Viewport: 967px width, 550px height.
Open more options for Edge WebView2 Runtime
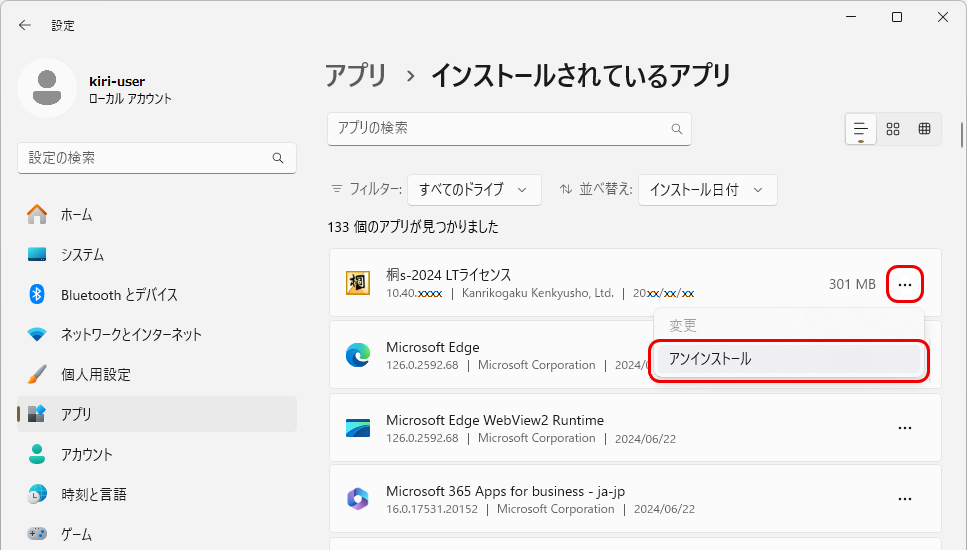(x=905, y=428)
